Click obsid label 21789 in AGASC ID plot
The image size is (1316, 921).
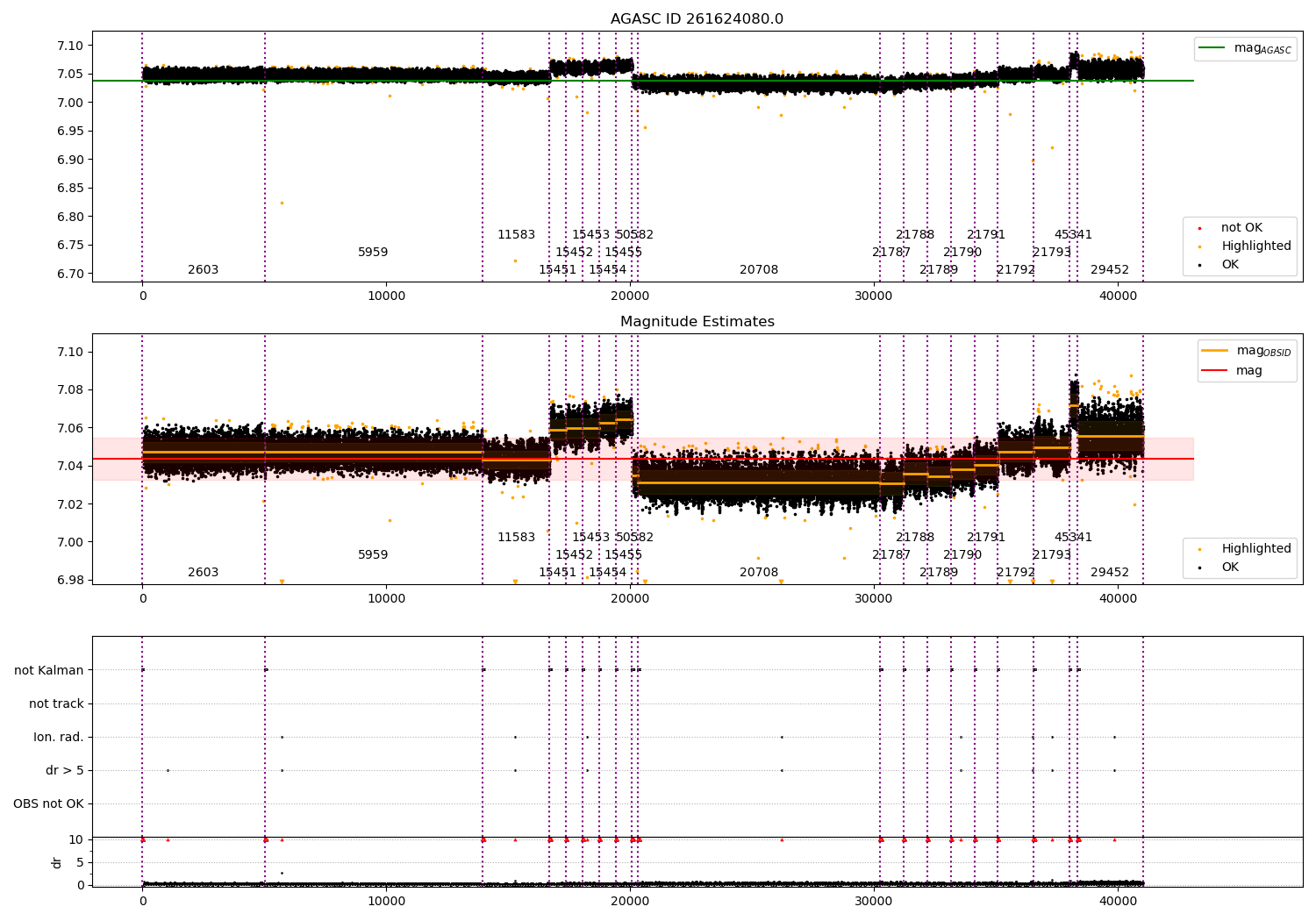tap(939, 270)
